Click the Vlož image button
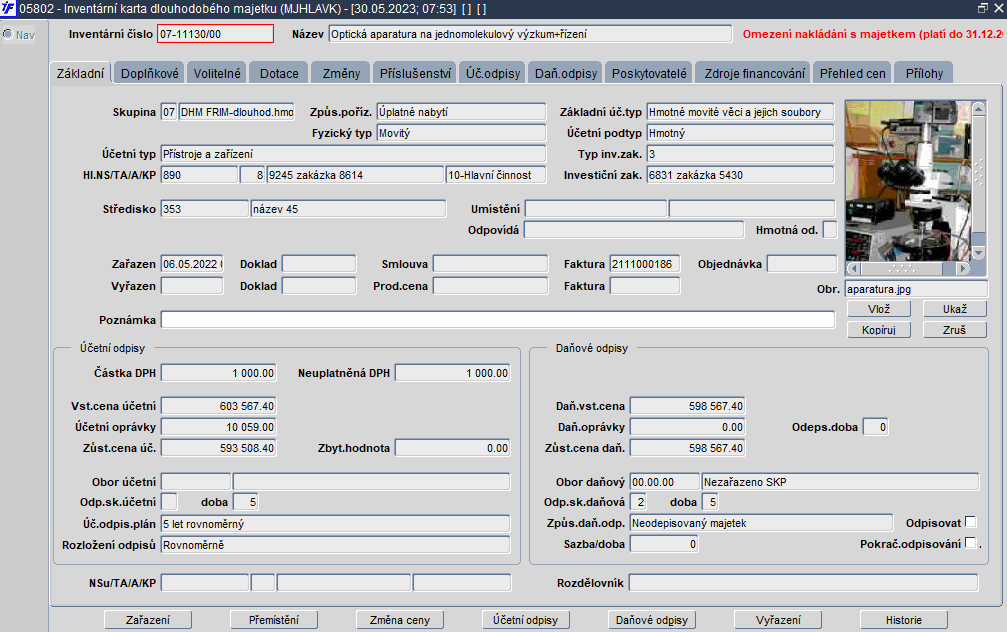1007x632 pixels. pos(880,309)
